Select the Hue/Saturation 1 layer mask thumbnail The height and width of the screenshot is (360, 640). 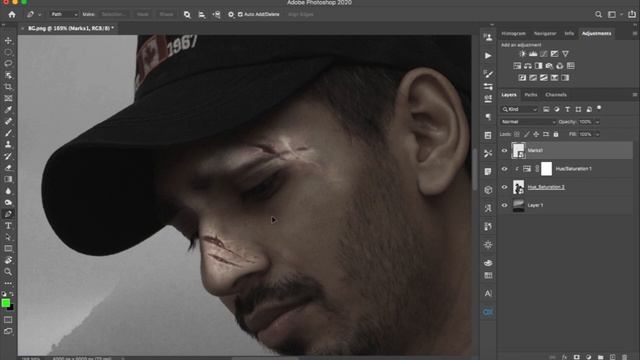[x=547, y=169]
